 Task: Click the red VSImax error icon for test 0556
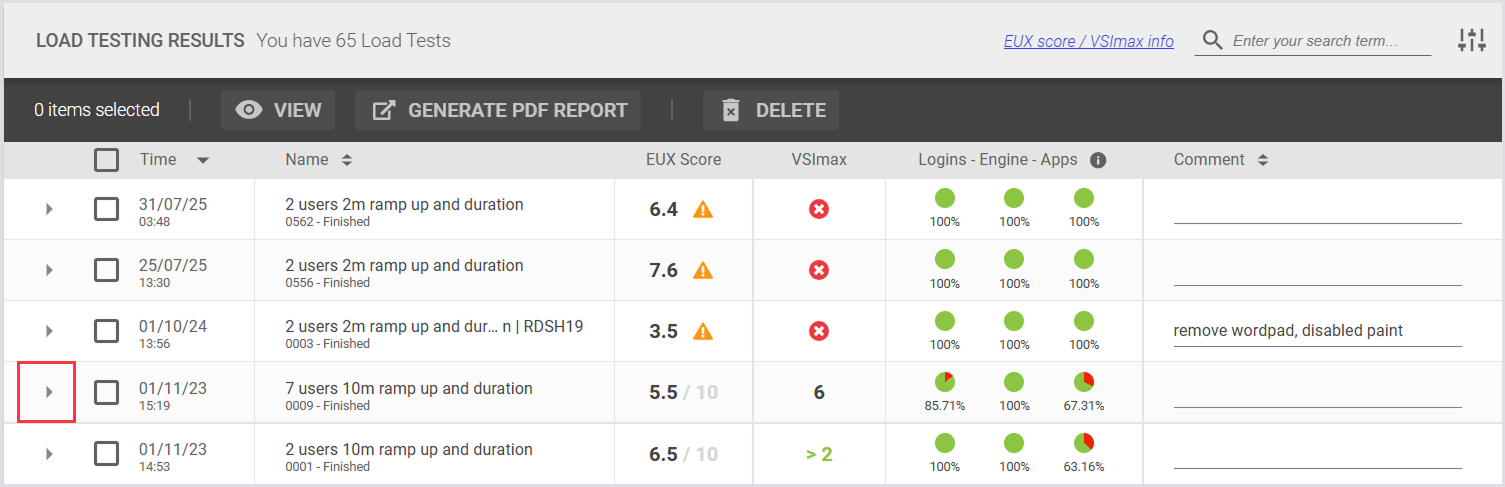pyautogui.click(x=819, y=270)
